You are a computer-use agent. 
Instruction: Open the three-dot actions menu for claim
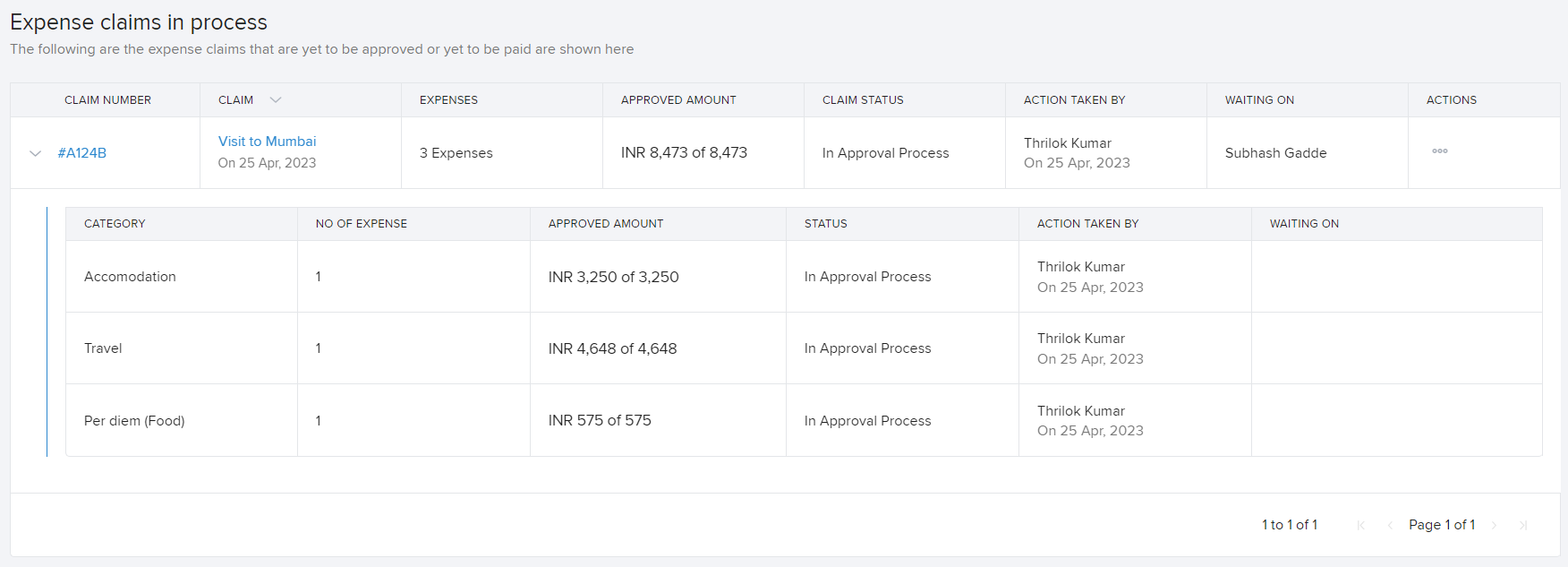point(1439,151)
